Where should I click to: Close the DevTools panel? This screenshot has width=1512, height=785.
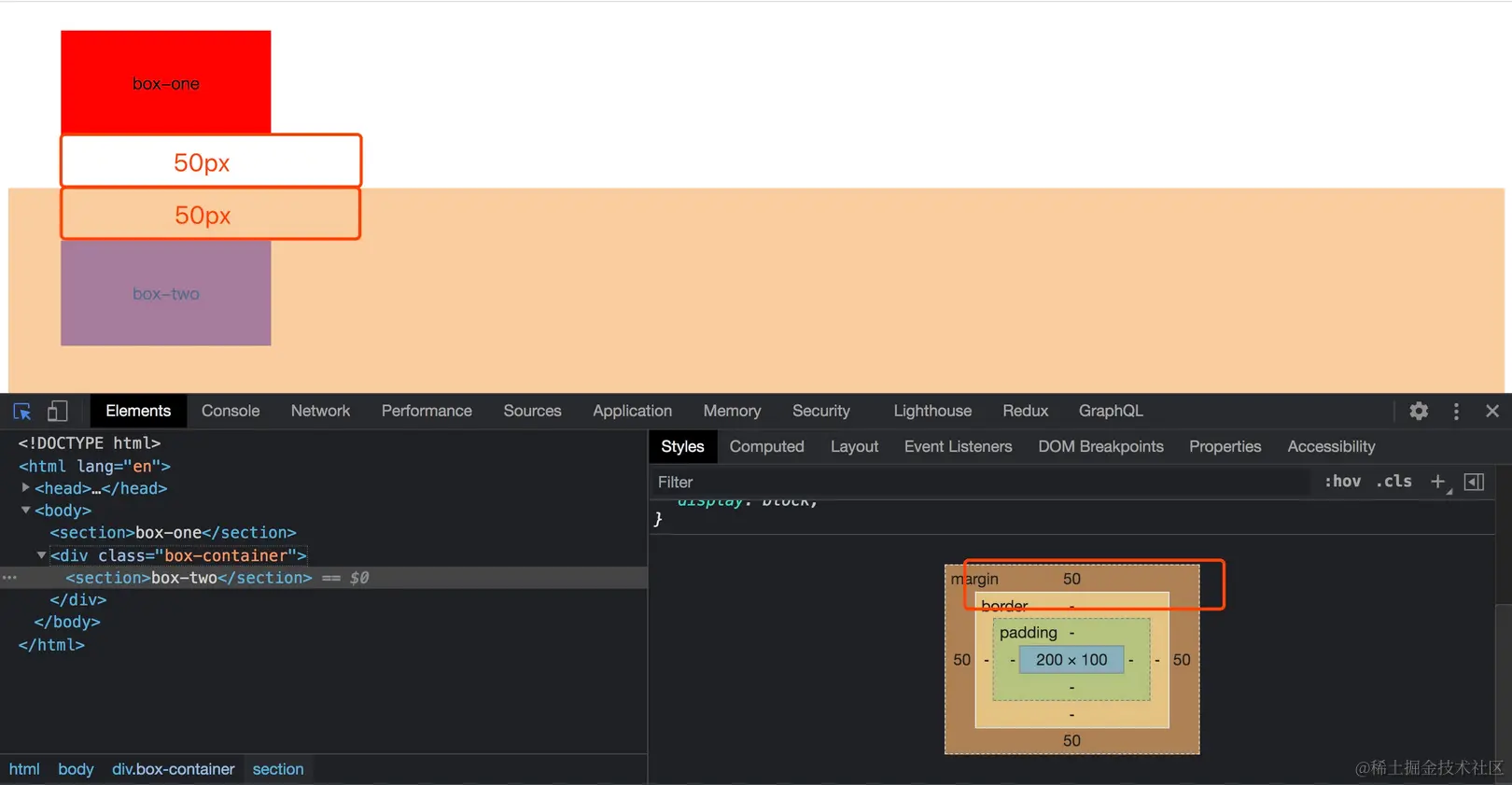[x=1492, y=411]
